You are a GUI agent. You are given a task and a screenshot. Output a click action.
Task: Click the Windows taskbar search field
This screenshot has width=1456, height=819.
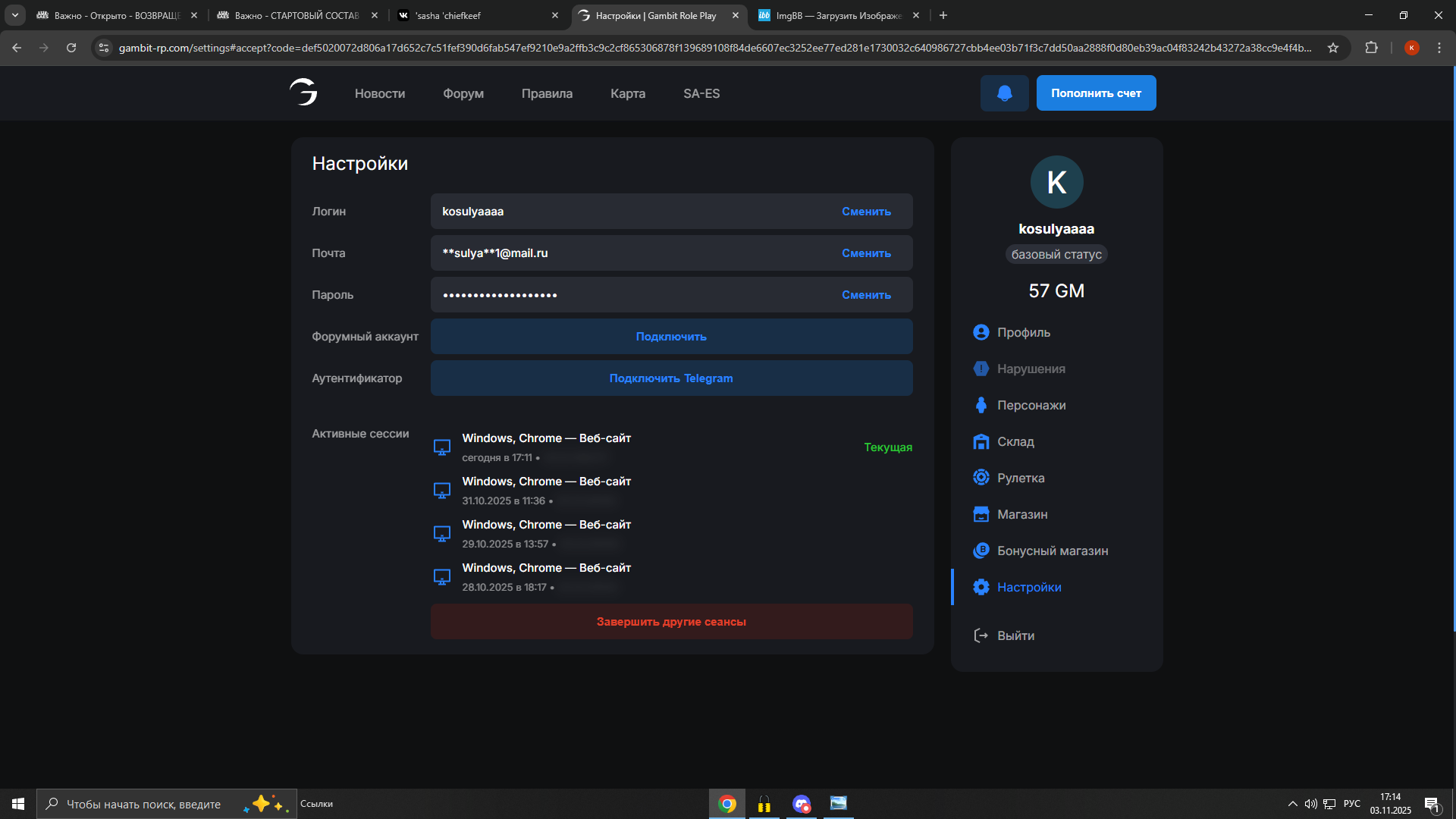[144, 804]
